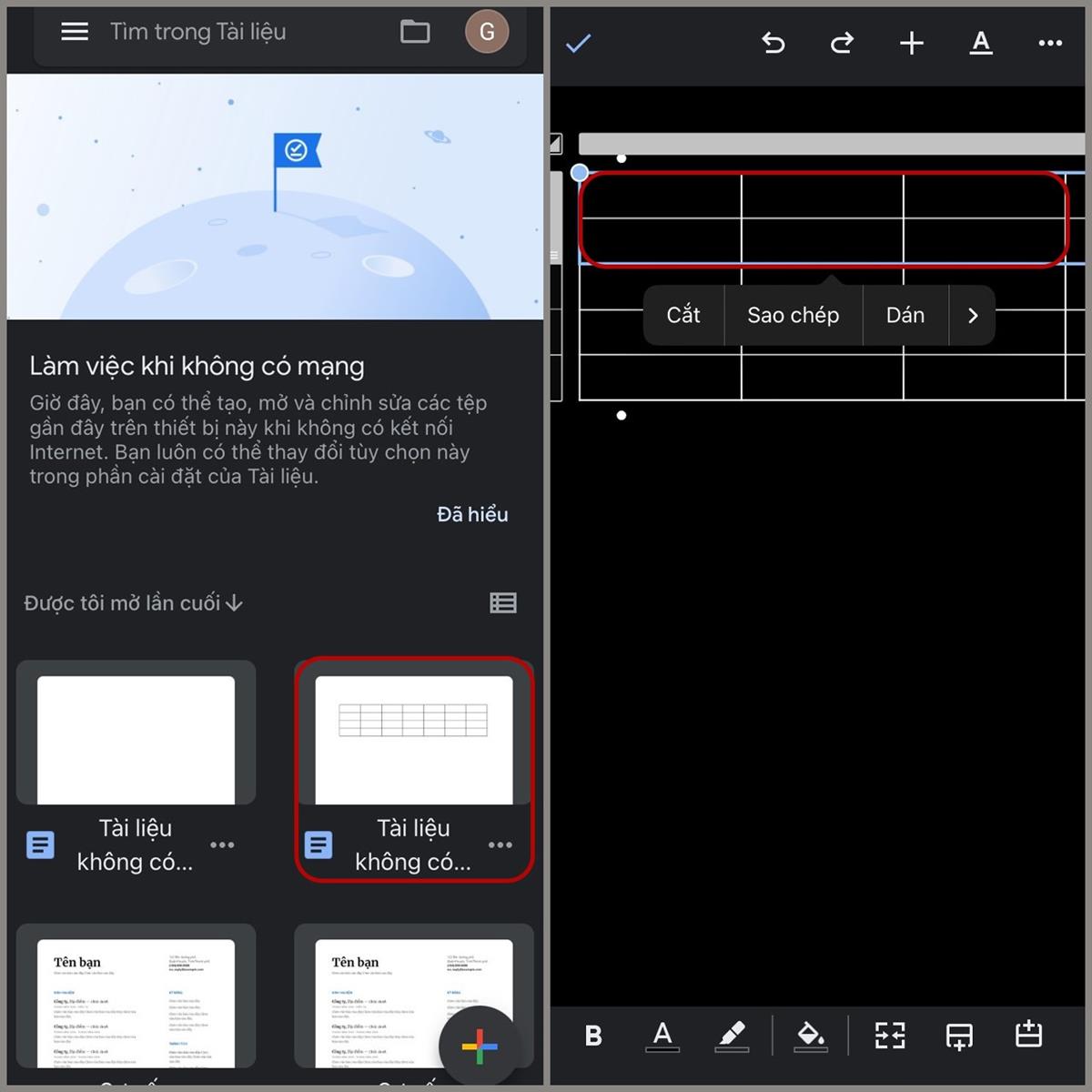Open the insert menu with the plus icon
Image resolution: width=1092 pixels, height=1092 pixels.
click(x=911, y=43)
